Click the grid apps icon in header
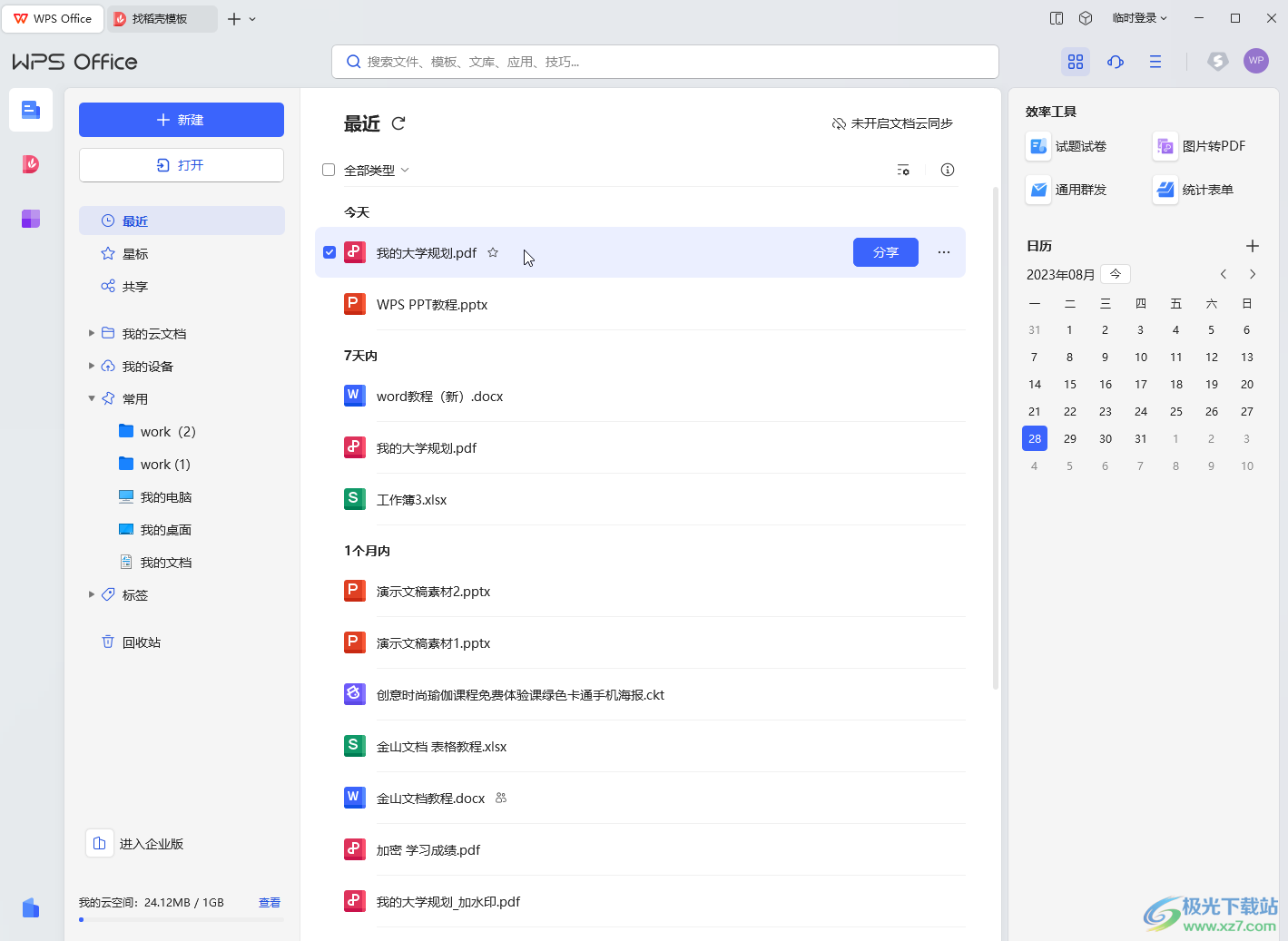Viewport: 1288px width, 941px height. tap(1076, 61)
